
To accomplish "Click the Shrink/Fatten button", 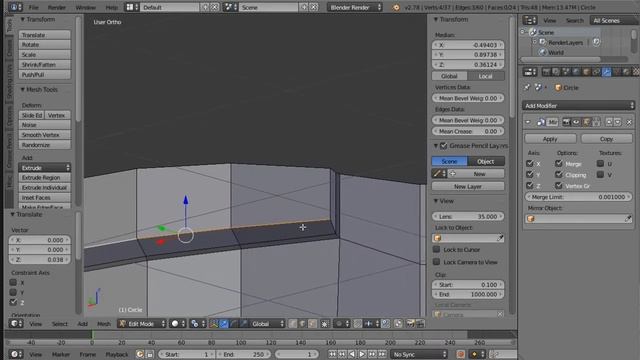I will coord(44,64).
